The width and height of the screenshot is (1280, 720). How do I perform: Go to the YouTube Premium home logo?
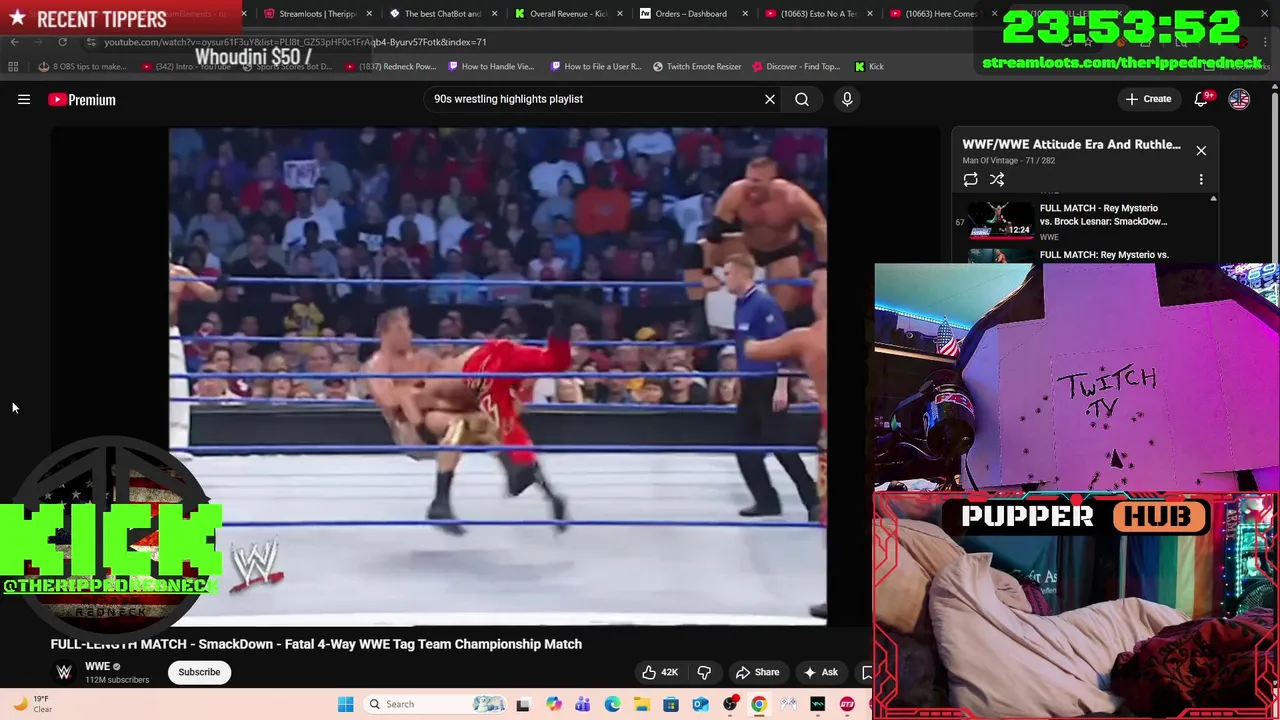[82, 99]
